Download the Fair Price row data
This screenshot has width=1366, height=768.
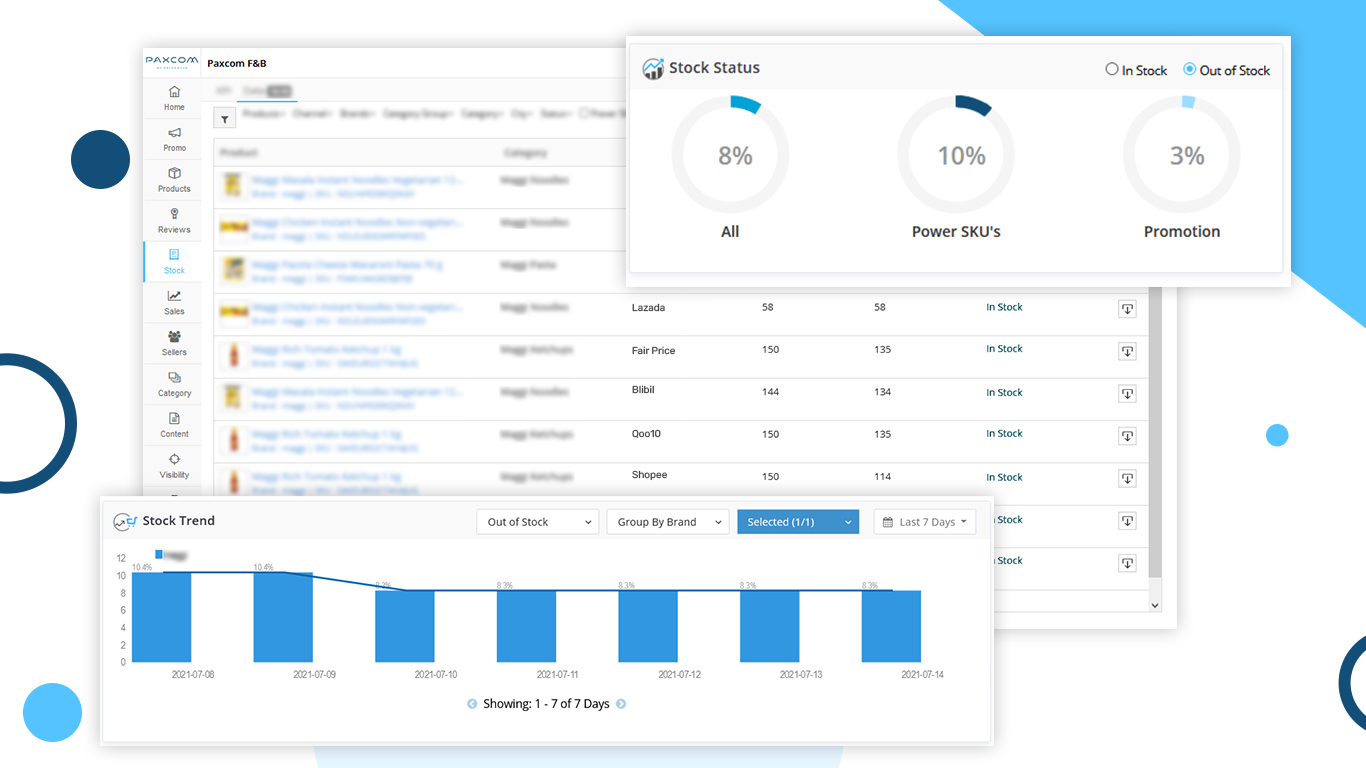click(1127, 351)
